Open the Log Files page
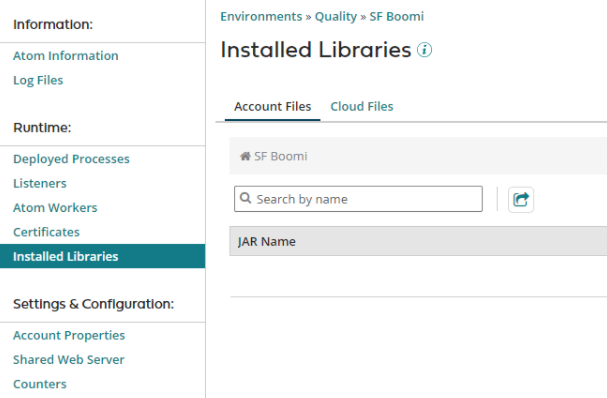 tap(38, 80)
